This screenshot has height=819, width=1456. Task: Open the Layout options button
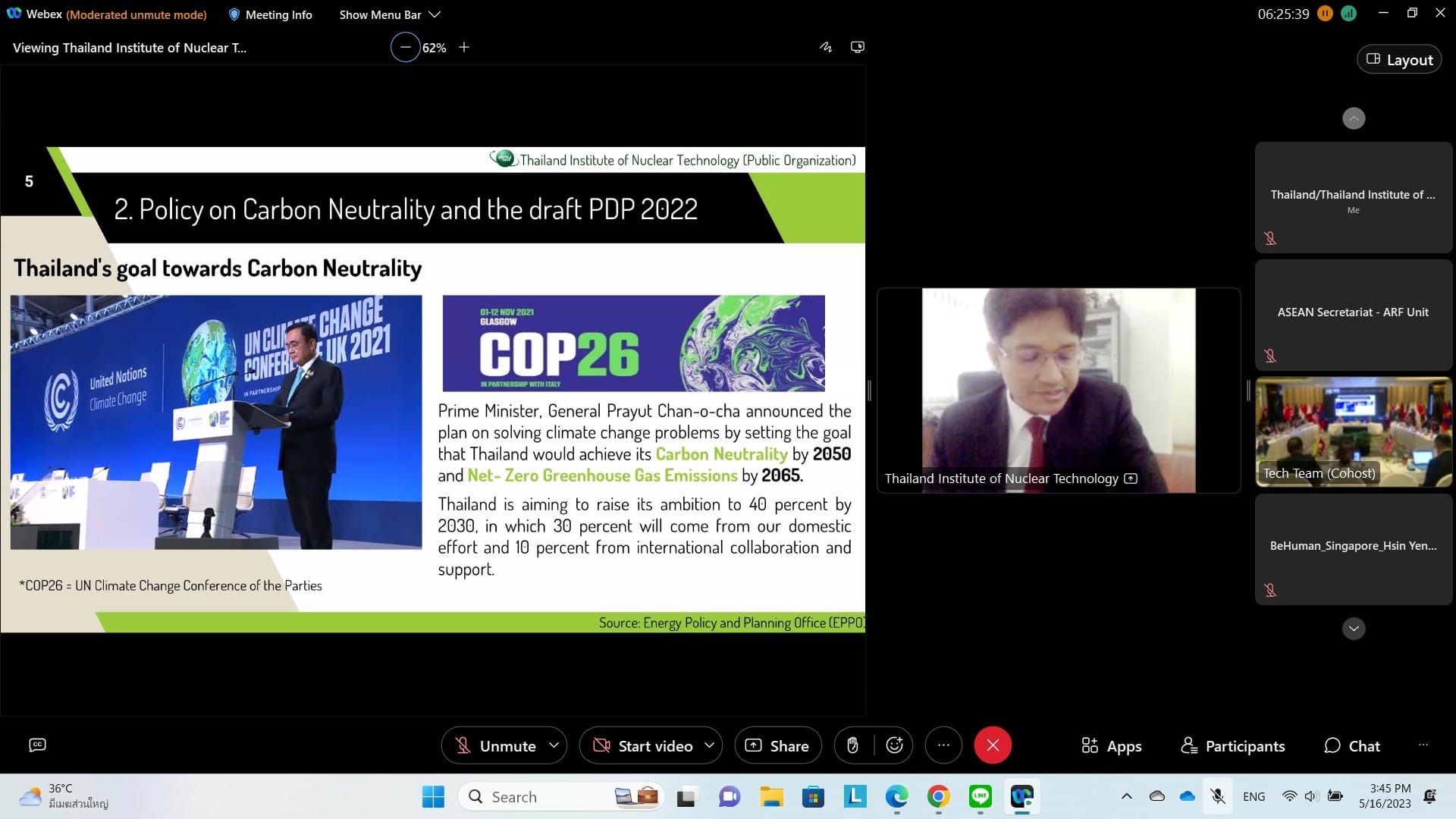[1399, 60]
